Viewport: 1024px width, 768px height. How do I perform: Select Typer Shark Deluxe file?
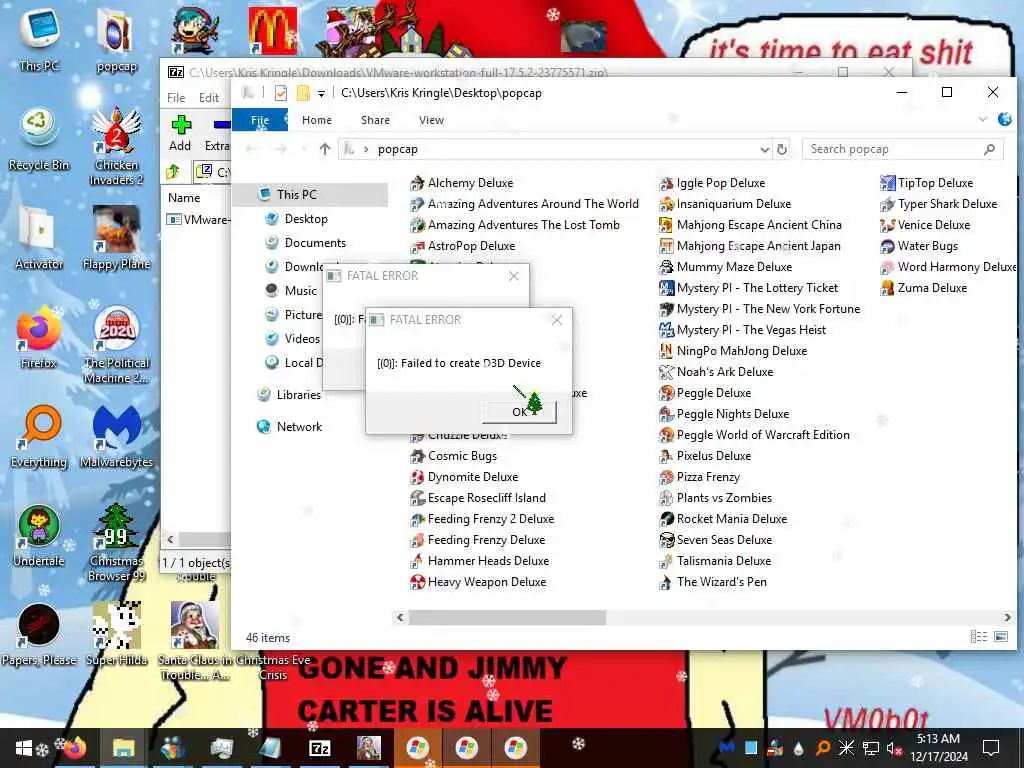(x=938, y=204)
